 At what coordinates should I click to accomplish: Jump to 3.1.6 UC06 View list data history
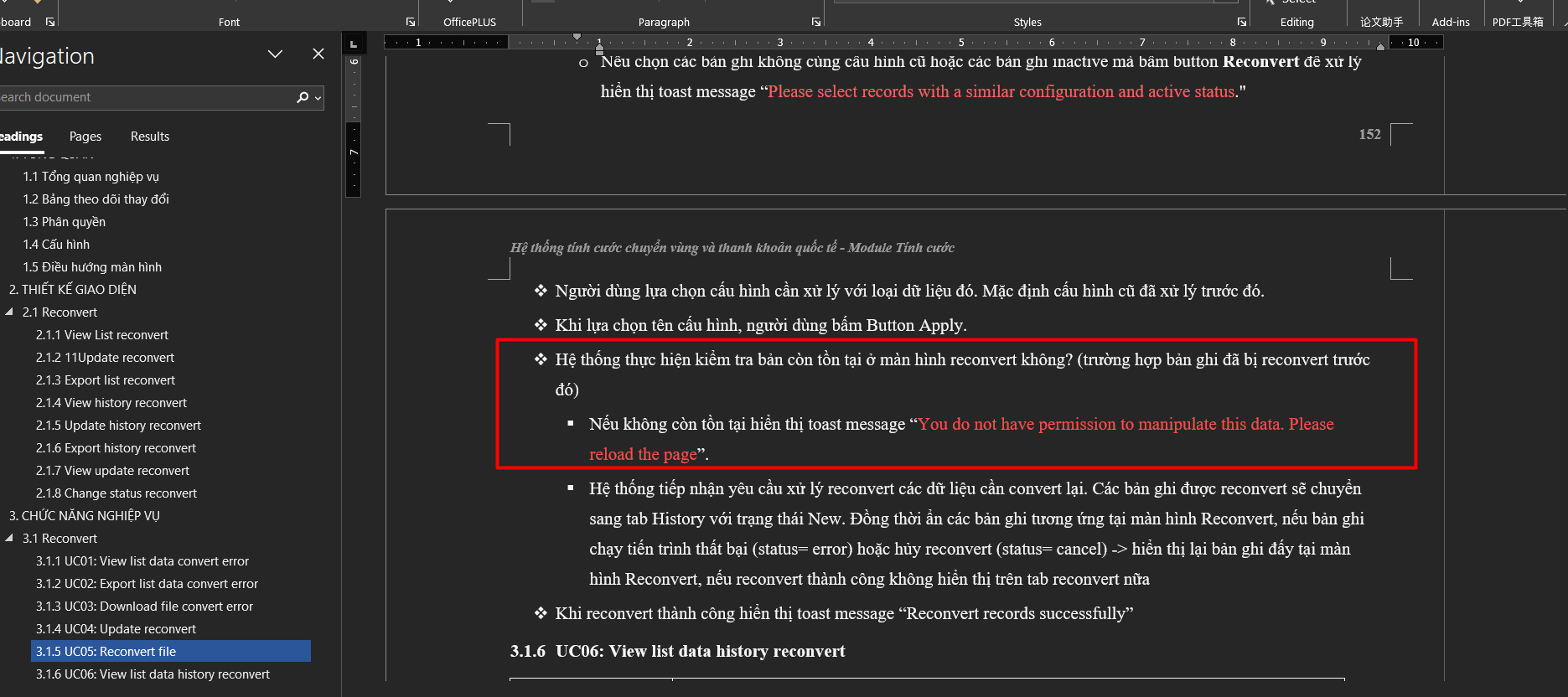point(153,674)
